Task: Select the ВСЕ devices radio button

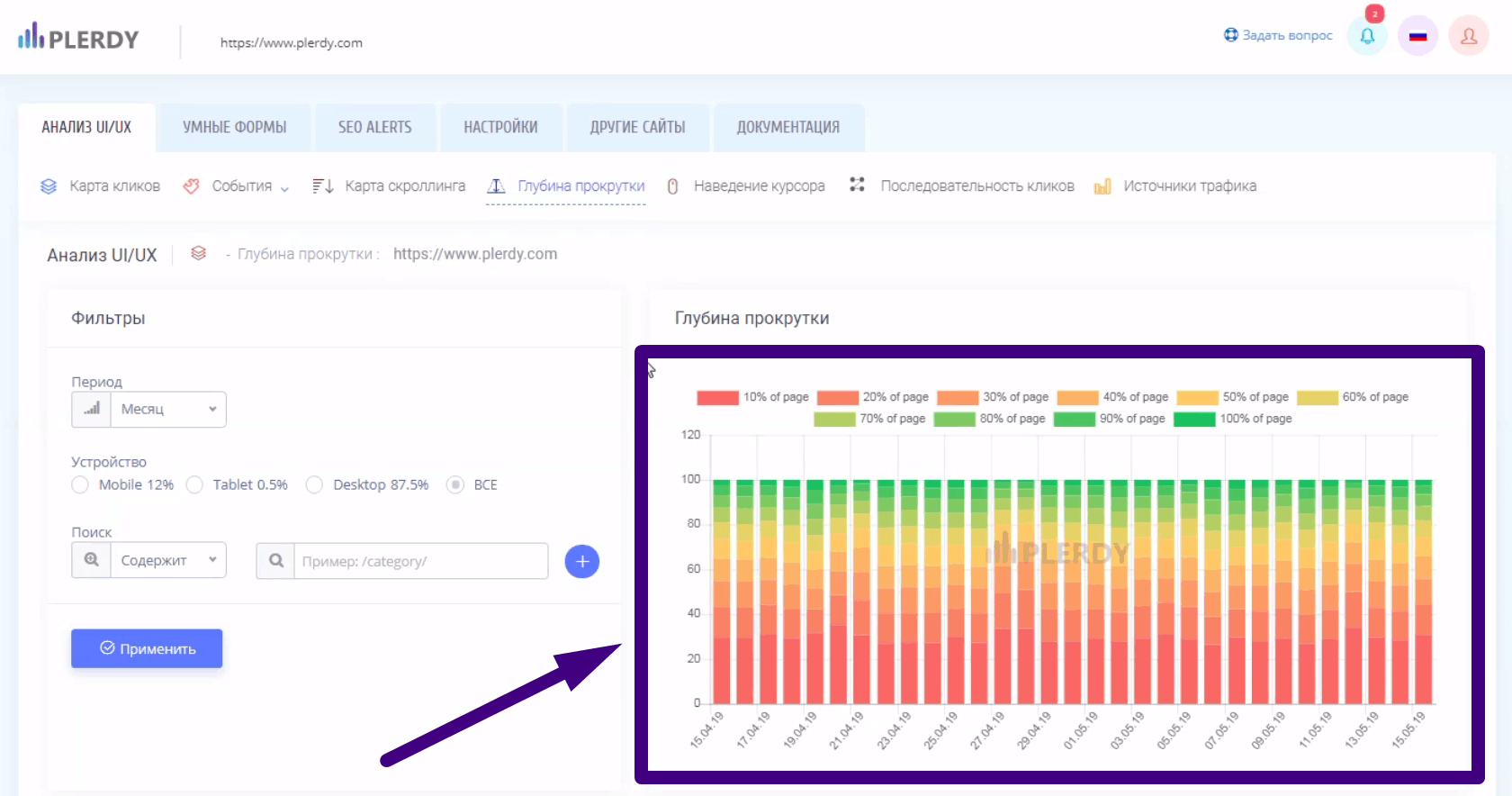Action: (x=455, y=484)
